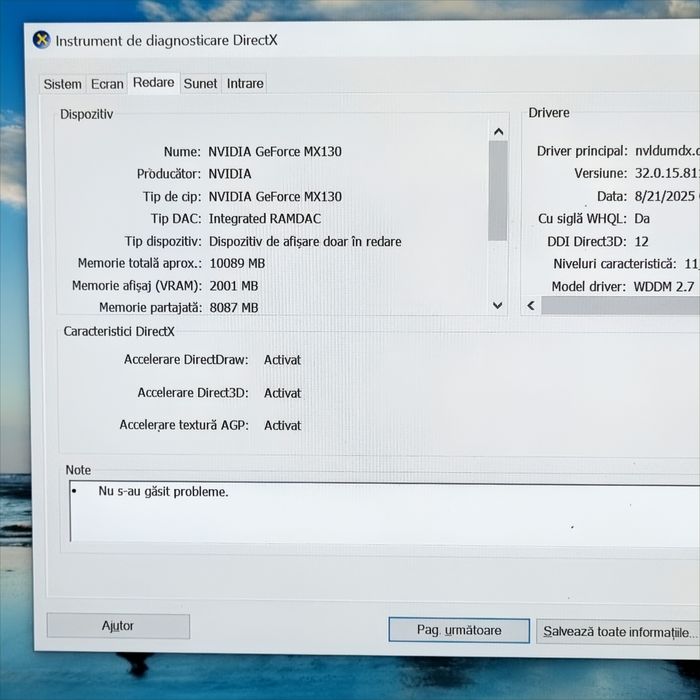This screenshot has width=700, height=700.
Task: Click the Cu siglă WHQL value 'Da'
Action: (642, 219)
